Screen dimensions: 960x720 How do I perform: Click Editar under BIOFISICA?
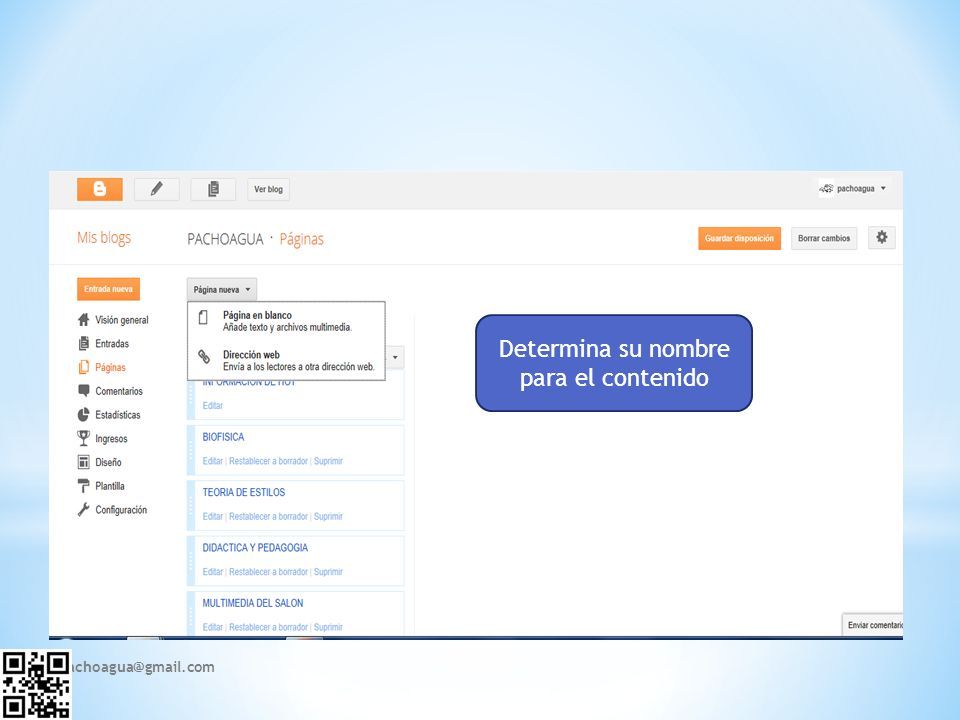[x=212, y=461]
